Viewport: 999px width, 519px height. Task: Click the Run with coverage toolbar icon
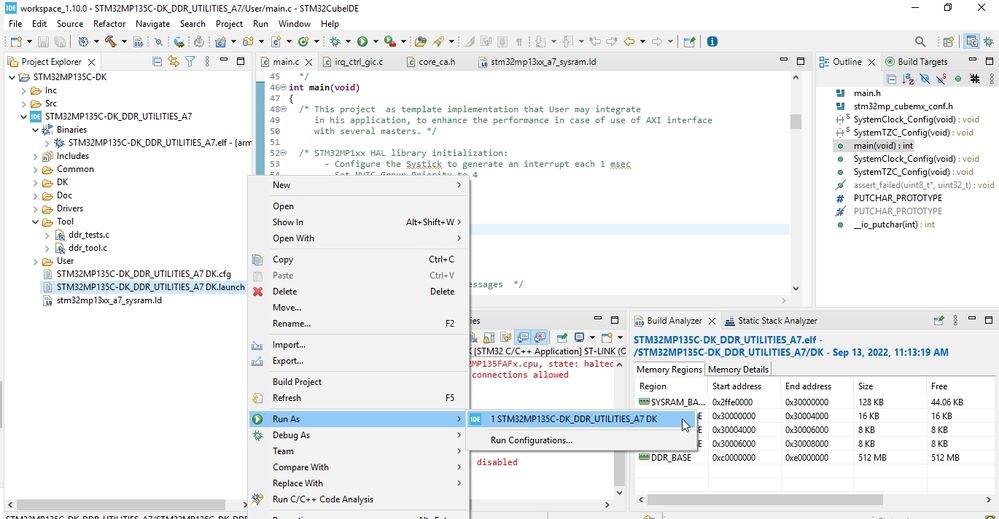389,41
